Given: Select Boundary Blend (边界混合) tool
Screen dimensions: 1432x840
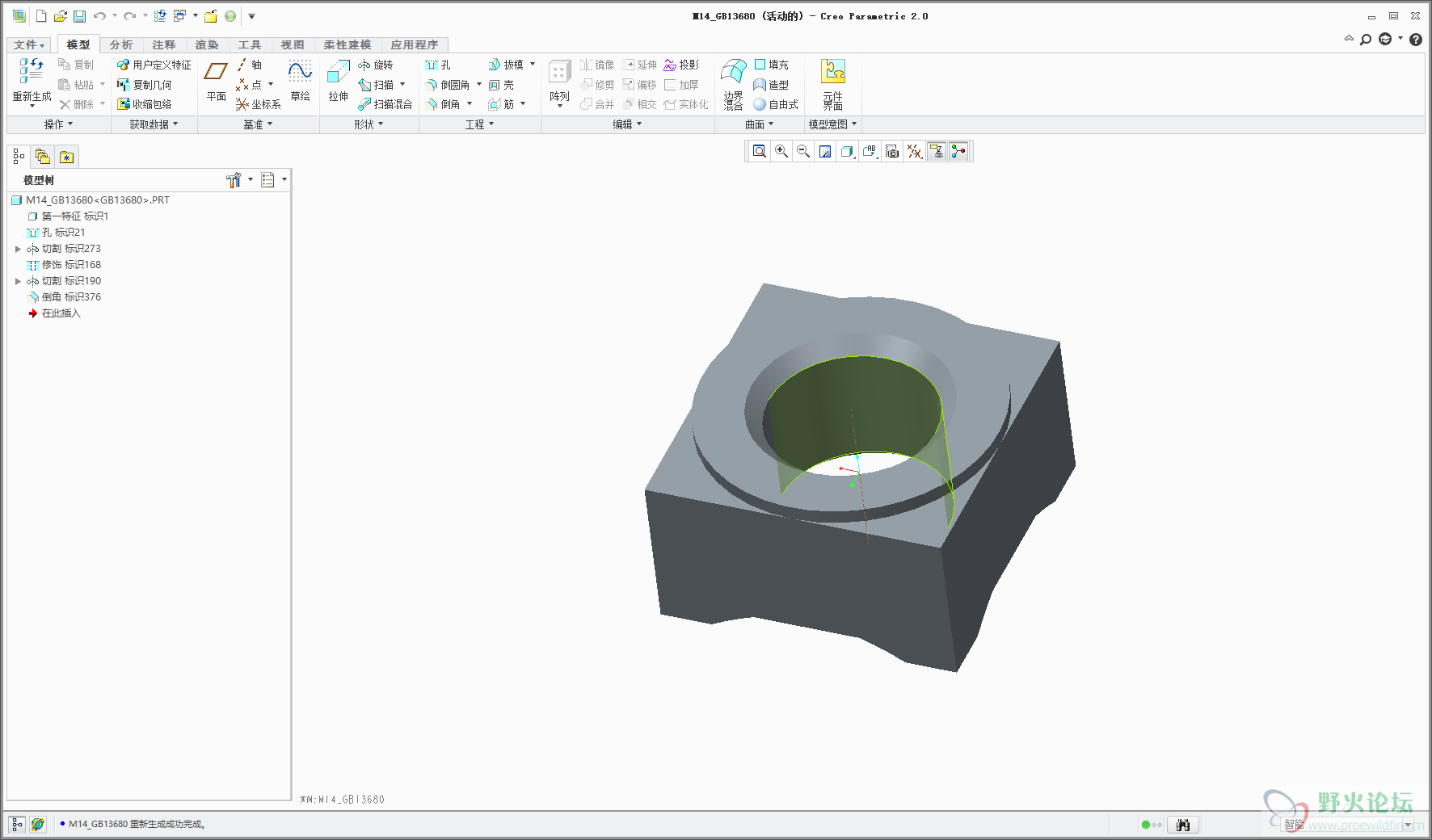Looking at the screenshot, I should coord(733,84).
